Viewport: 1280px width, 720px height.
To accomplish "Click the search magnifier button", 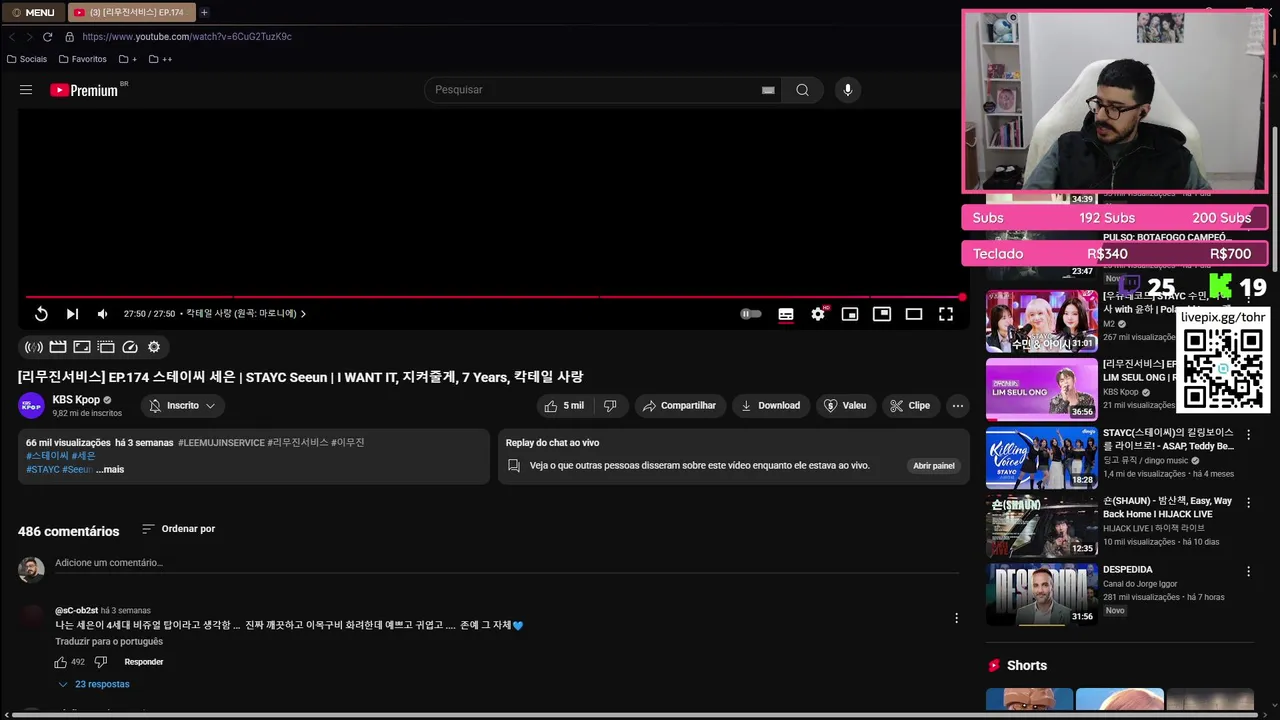I will pyautogui.click(x=802, y=90).
